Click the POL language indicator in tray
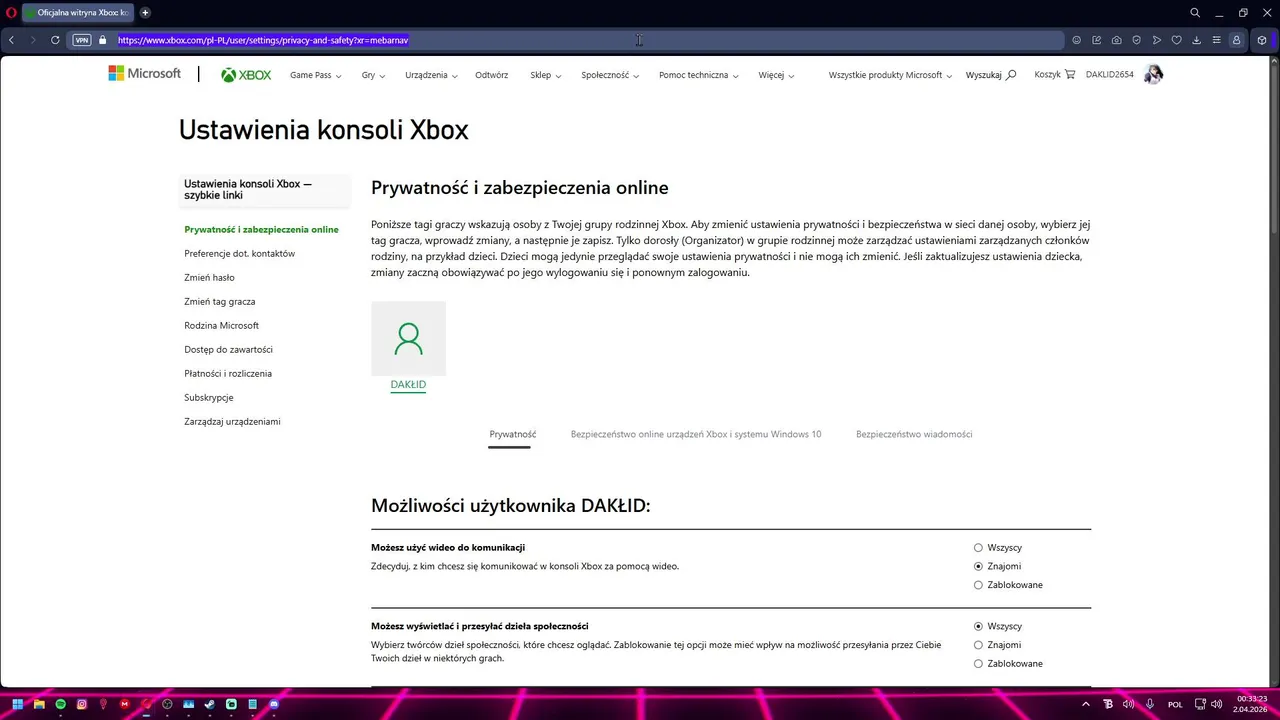This screenshot has height=720, width=1280. tap(1175, 704)
